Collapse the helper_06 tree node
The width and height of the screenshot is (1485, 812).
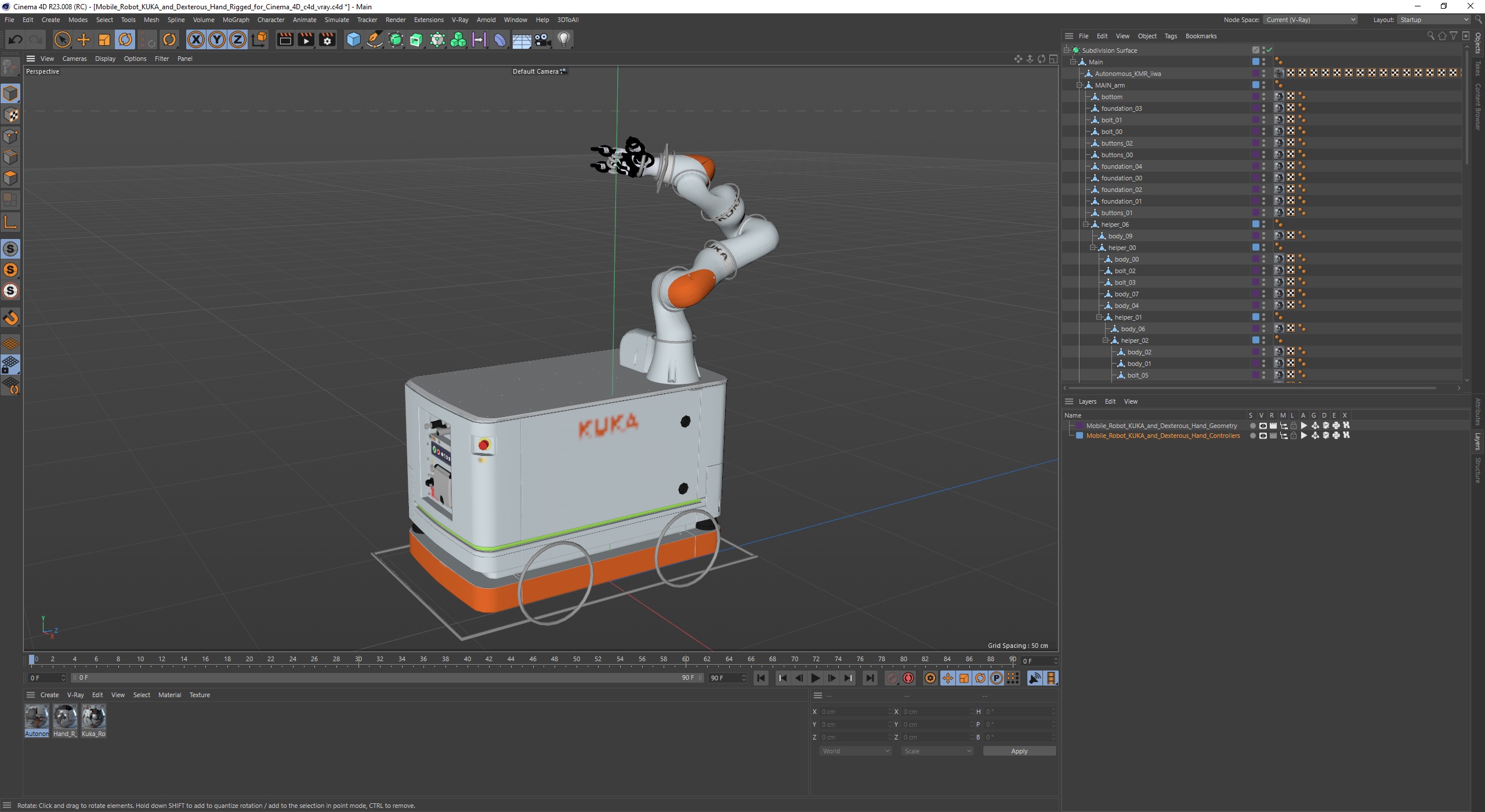coord(1086,224)
